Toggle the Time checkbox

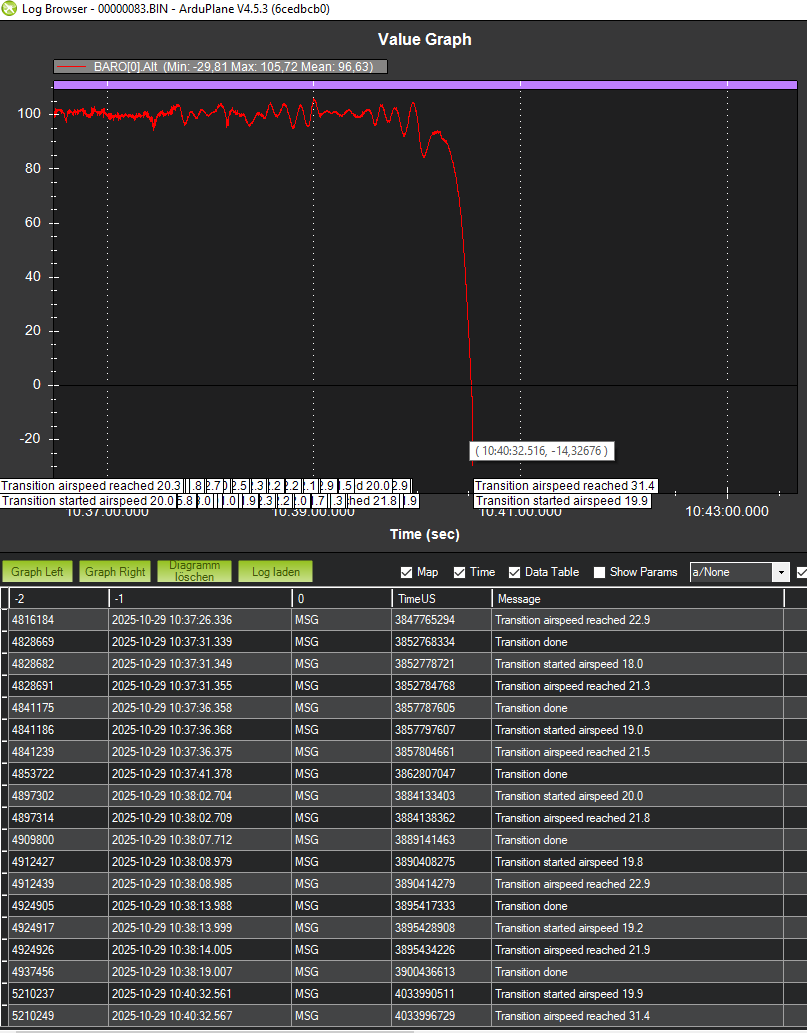click(x=460, y=572)
